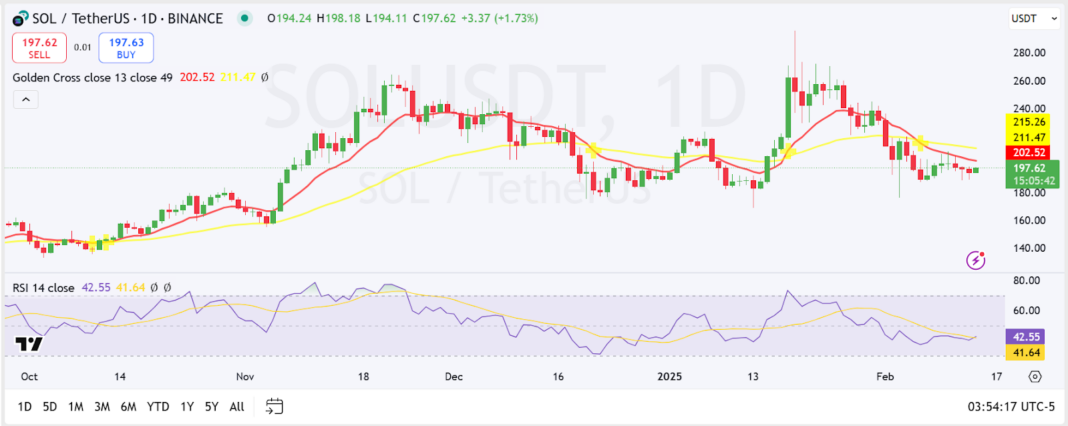This screenshot has width=1068, height=426.
Task: Click the +3.37 (+1.73%) change value
Action: (x=501, y=18)
